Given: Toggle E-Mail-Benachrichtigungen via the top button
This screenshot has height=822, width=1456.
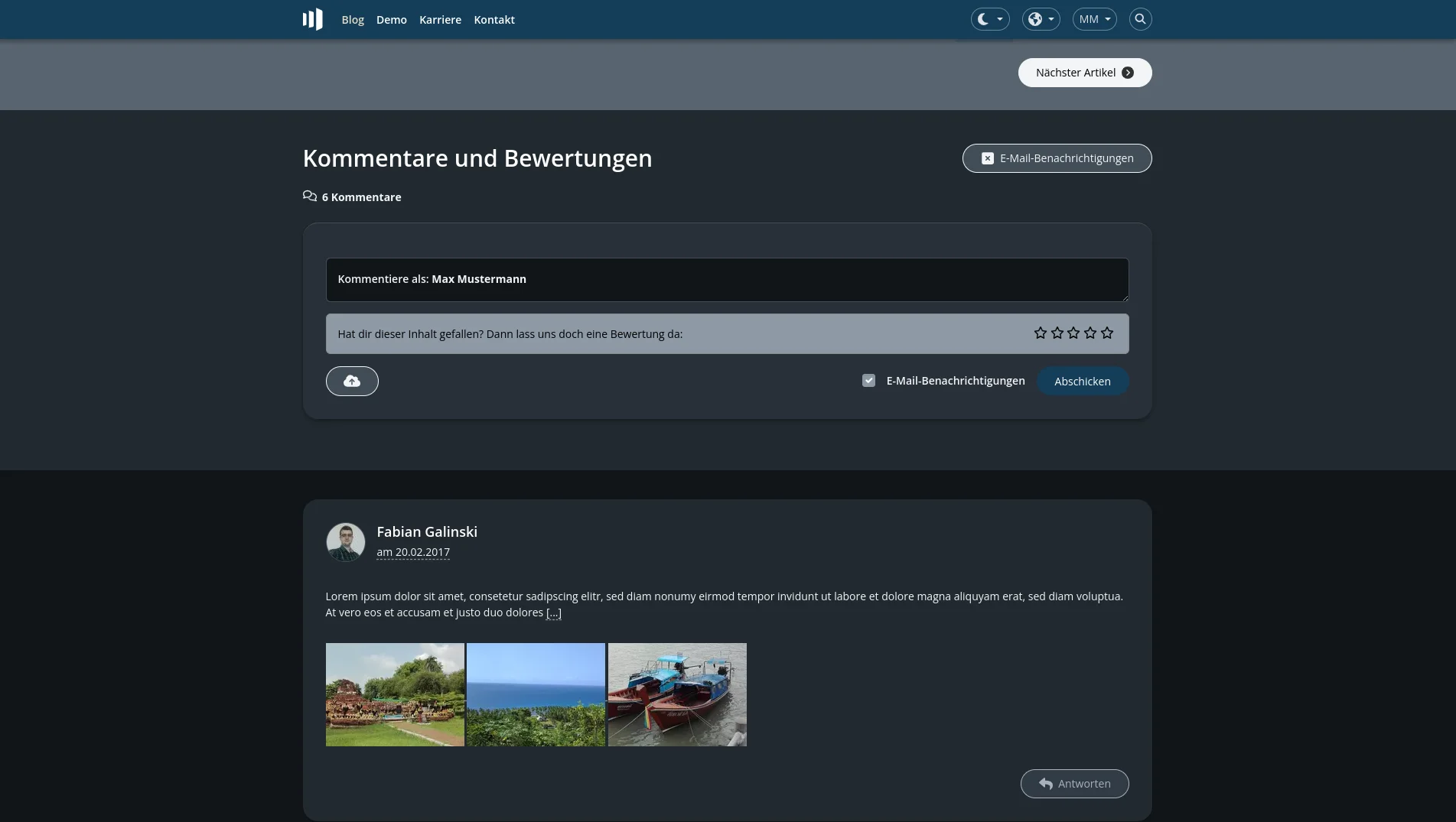Looking at the screenshot, I should [x=1057, y=158].
